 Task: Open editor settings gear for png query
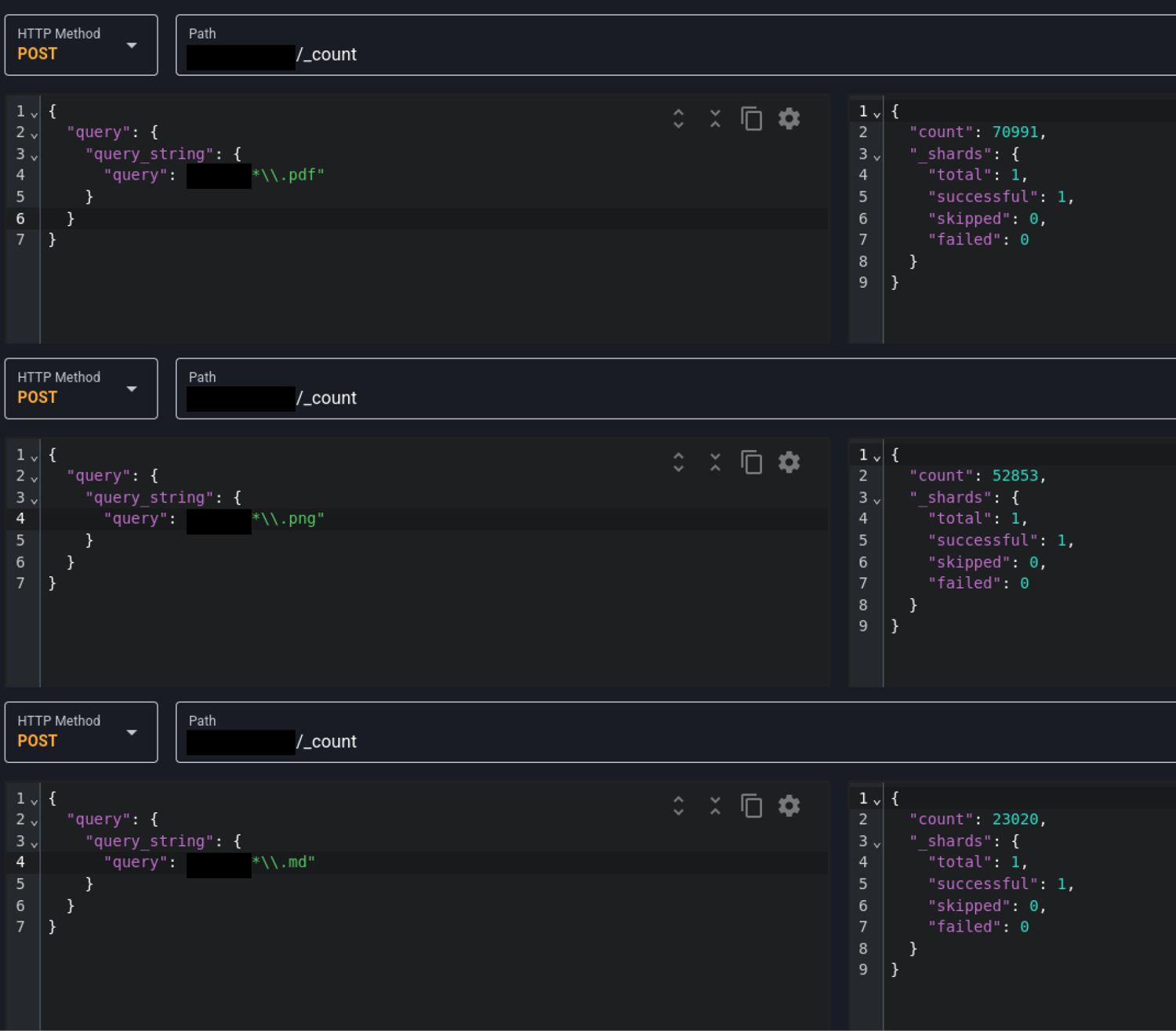[x=789, y=462]
